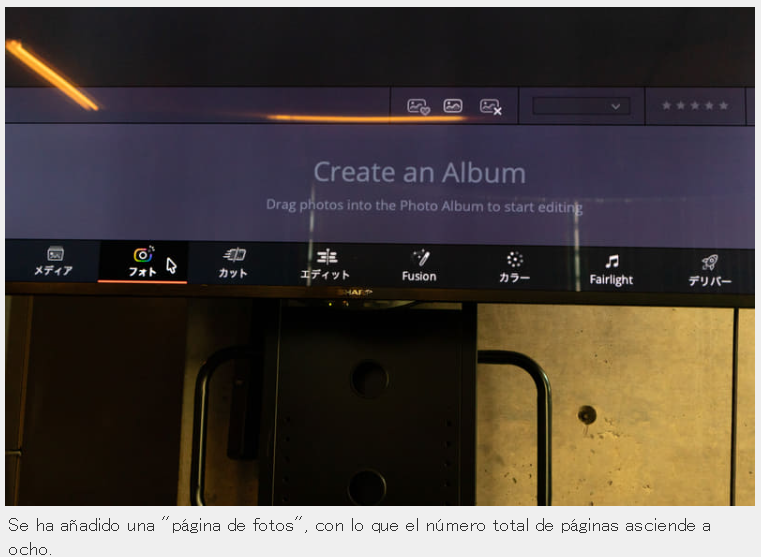Click the plain photo icon in toolbar
The image size is (761, 557).
coord(453,106)
